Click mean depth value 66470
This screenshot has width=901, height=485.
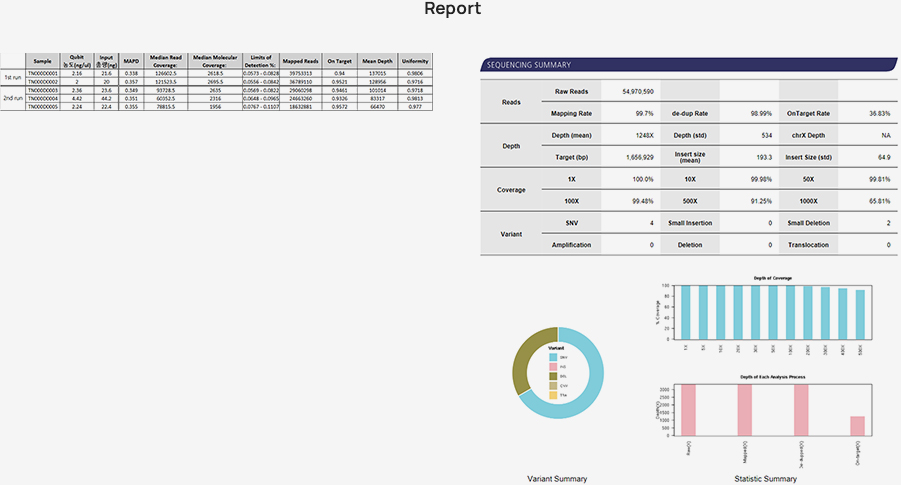pos(378,107)
